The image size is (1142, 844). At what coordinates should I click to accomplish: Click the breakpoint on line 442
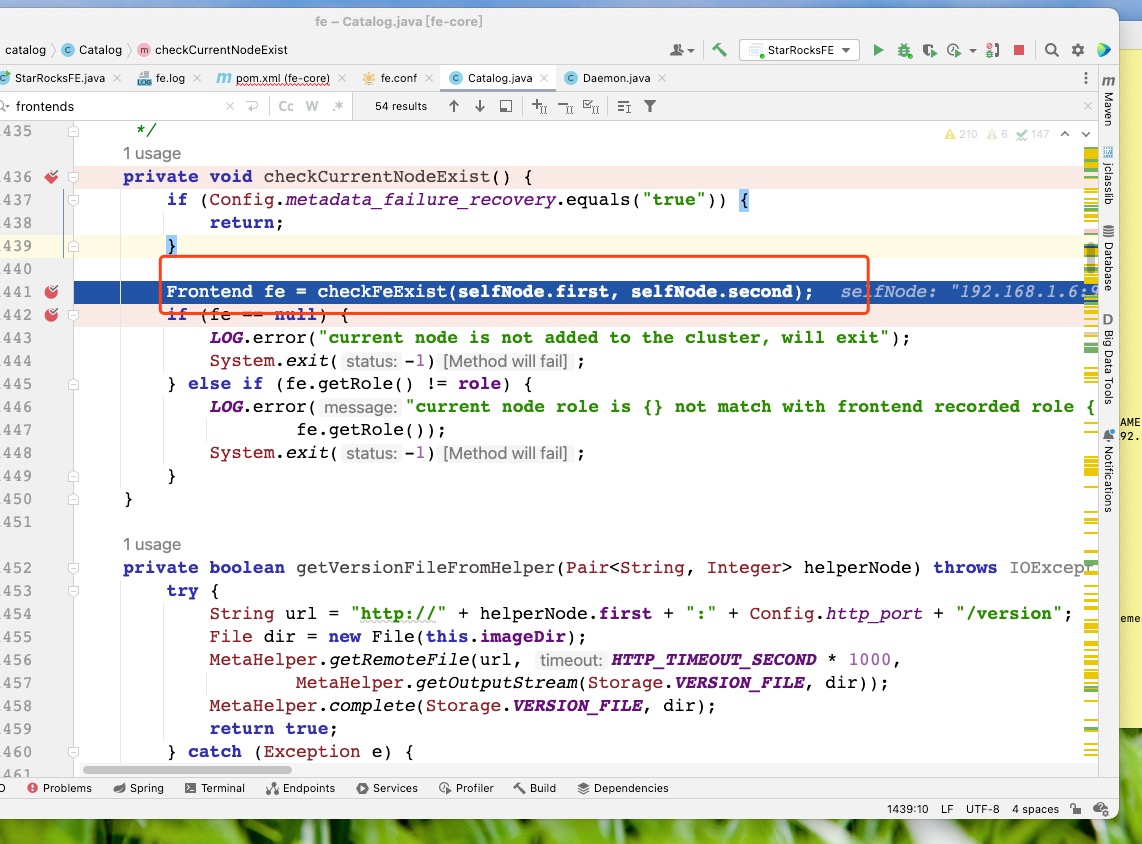tap(51, 315)
